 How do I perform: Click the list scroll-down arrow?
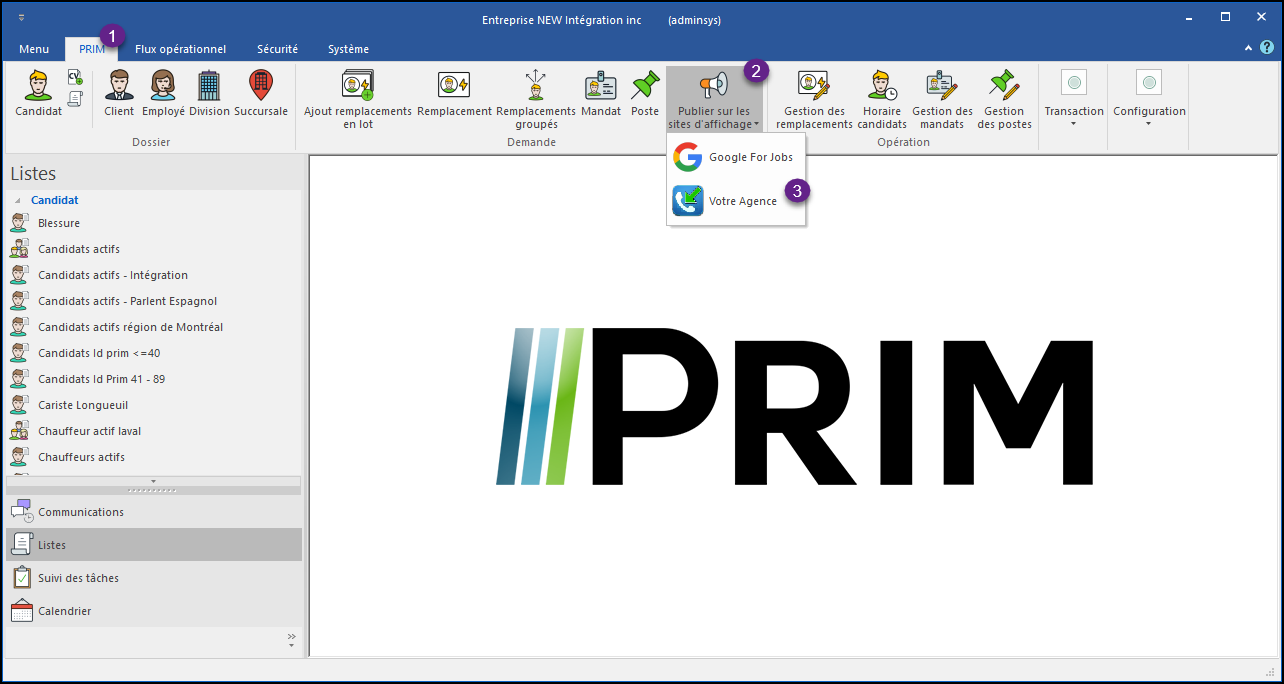point(153,481)
